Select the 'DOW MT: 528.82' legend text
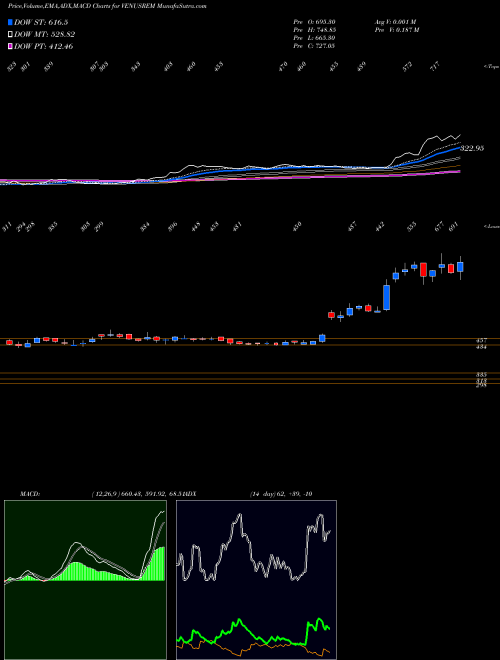Image resolution: width=500 pixels, height=660 pixels. pos(45,35)
